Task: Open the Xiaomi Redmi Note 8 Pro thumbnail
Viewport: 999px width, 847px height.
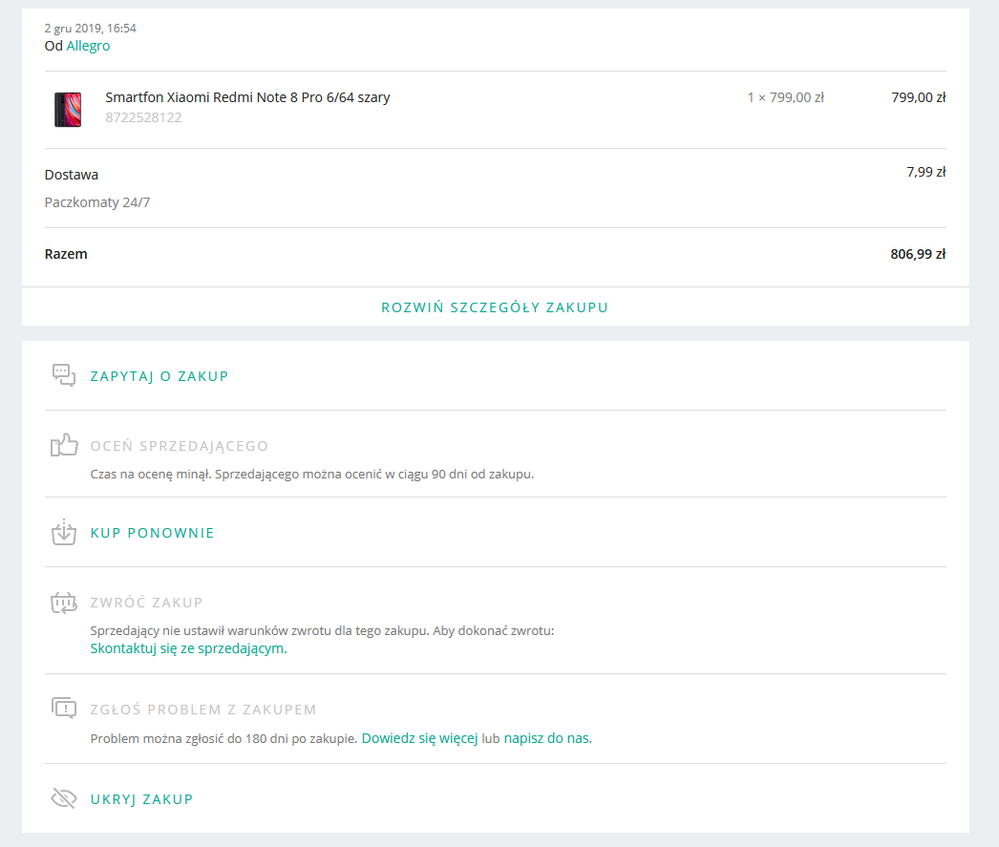Action: [x=68, y=110]
